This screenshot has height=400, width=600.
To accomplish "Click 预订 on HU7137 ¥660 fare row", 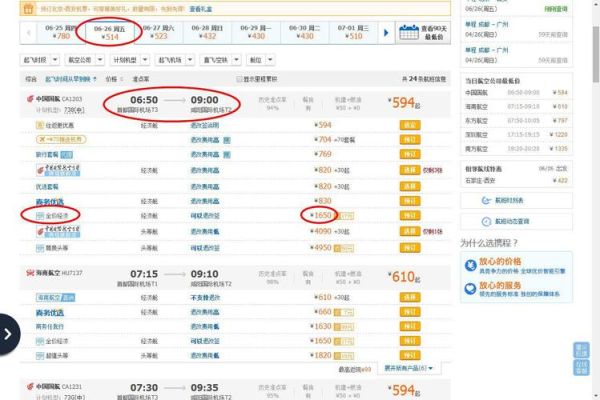I will point(410,312).
